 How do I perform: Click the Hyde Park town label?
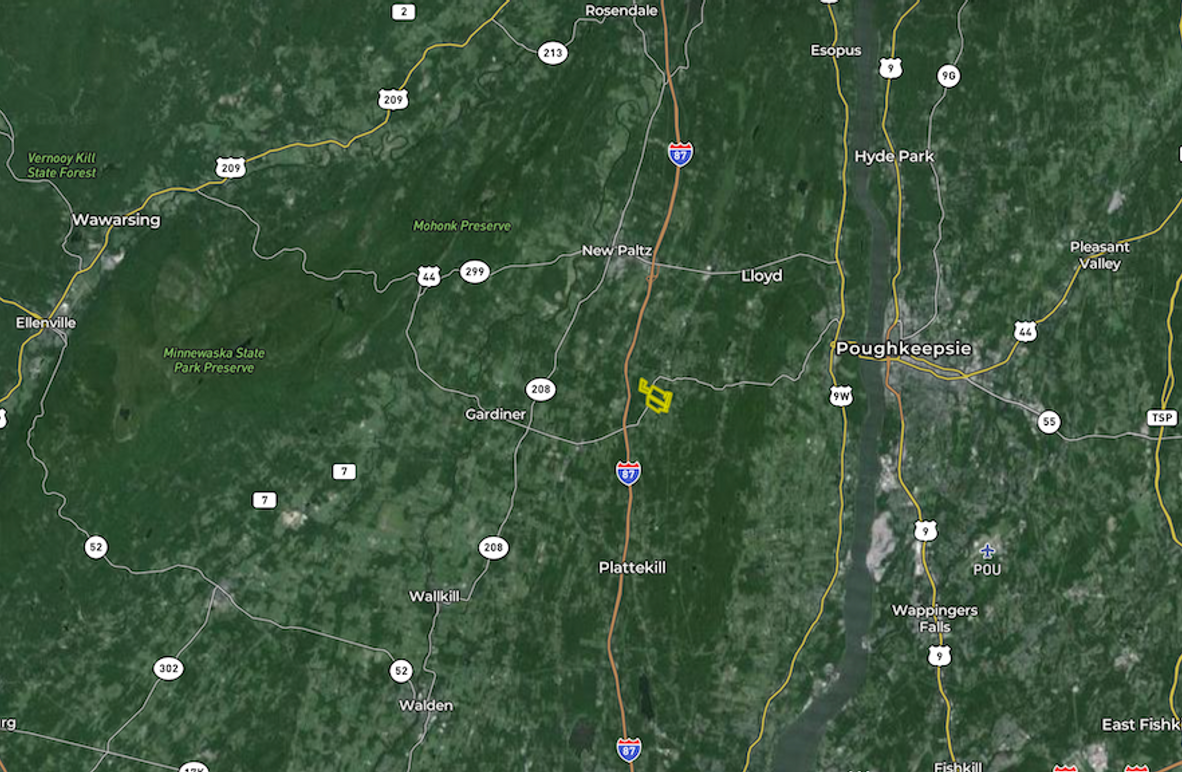click(894, 156)
